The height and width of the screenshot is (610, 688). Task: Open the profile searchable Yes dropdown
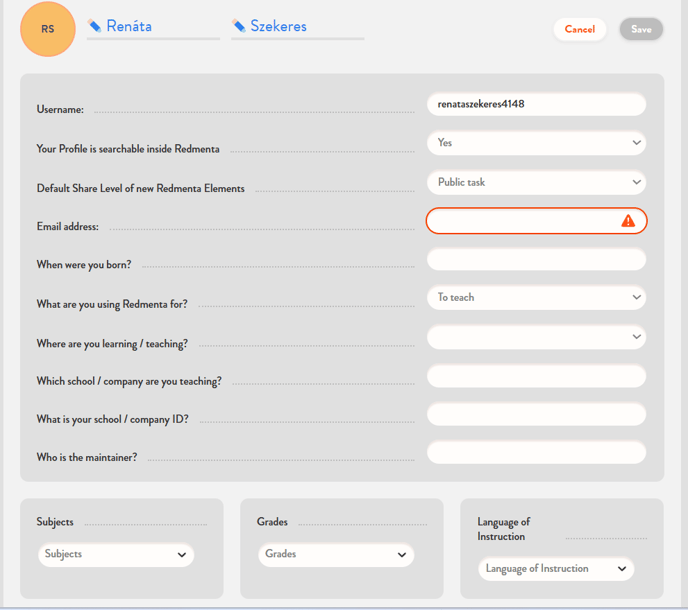pyautogui.click(x=536, y=143)
